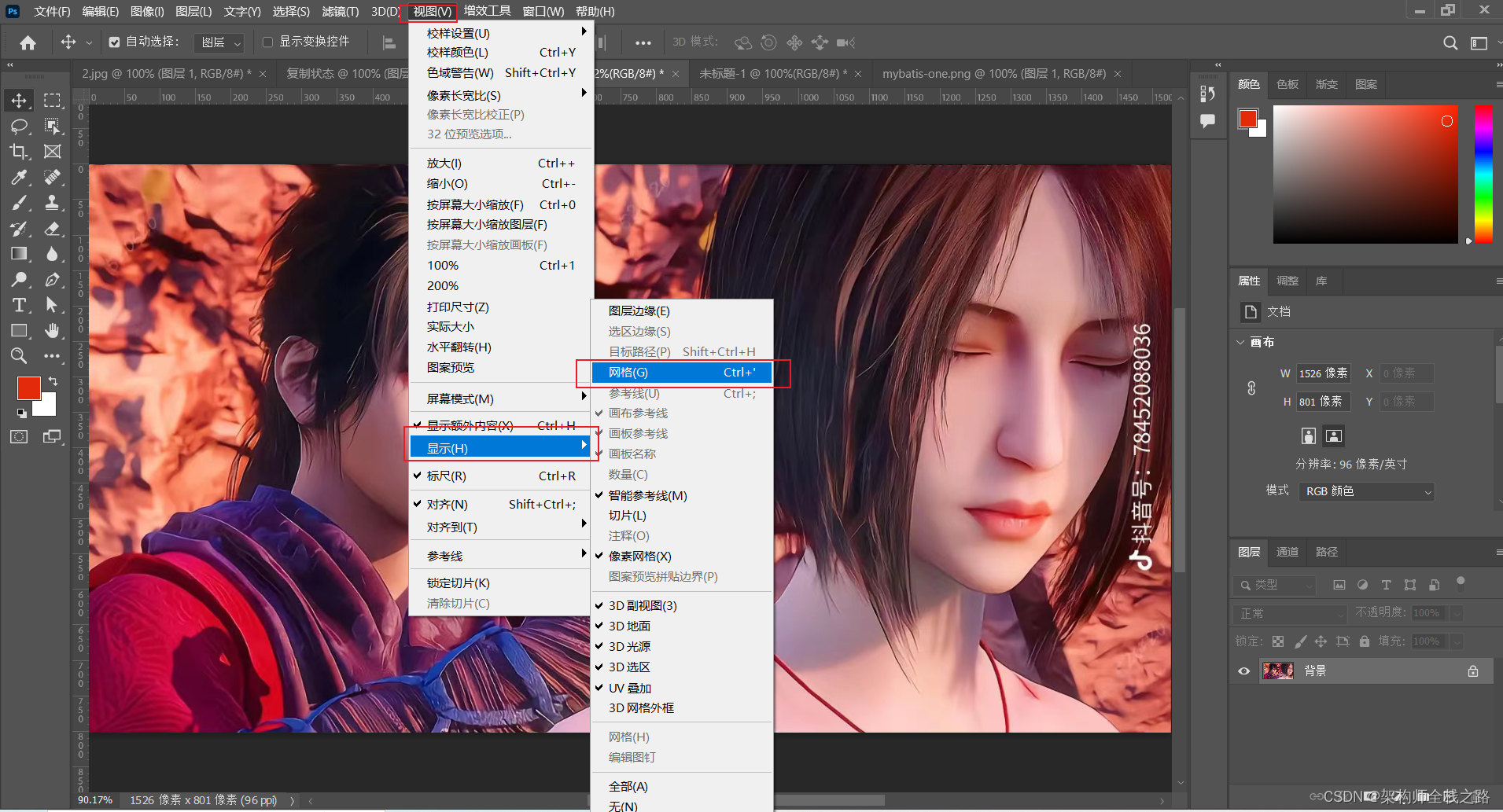
Task: Expand the 屏幕模式 submenu
Action: pyautogui.click(x=500, y=399)
